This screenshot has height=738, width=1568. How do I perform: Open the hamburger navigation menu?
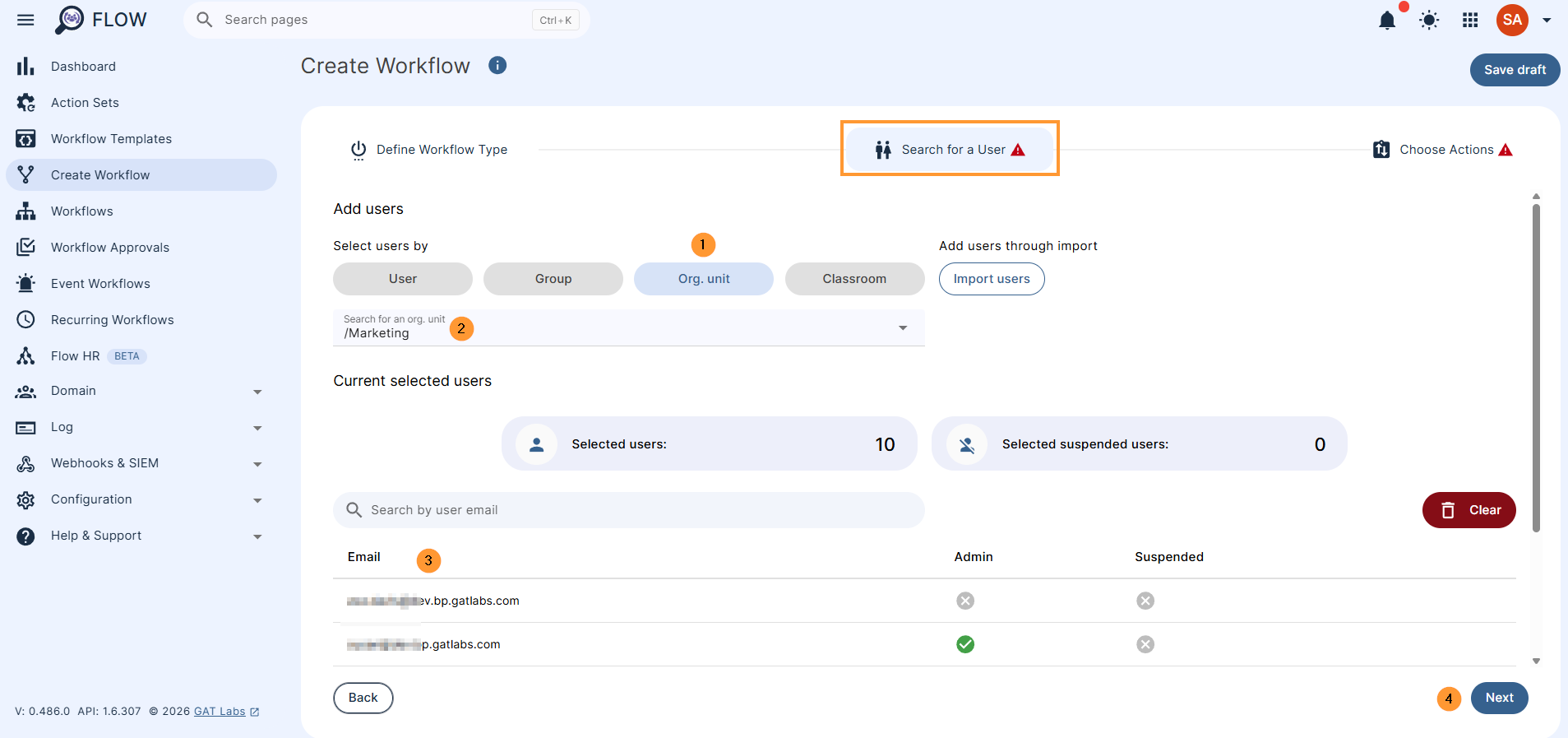(x=25, y=20)
